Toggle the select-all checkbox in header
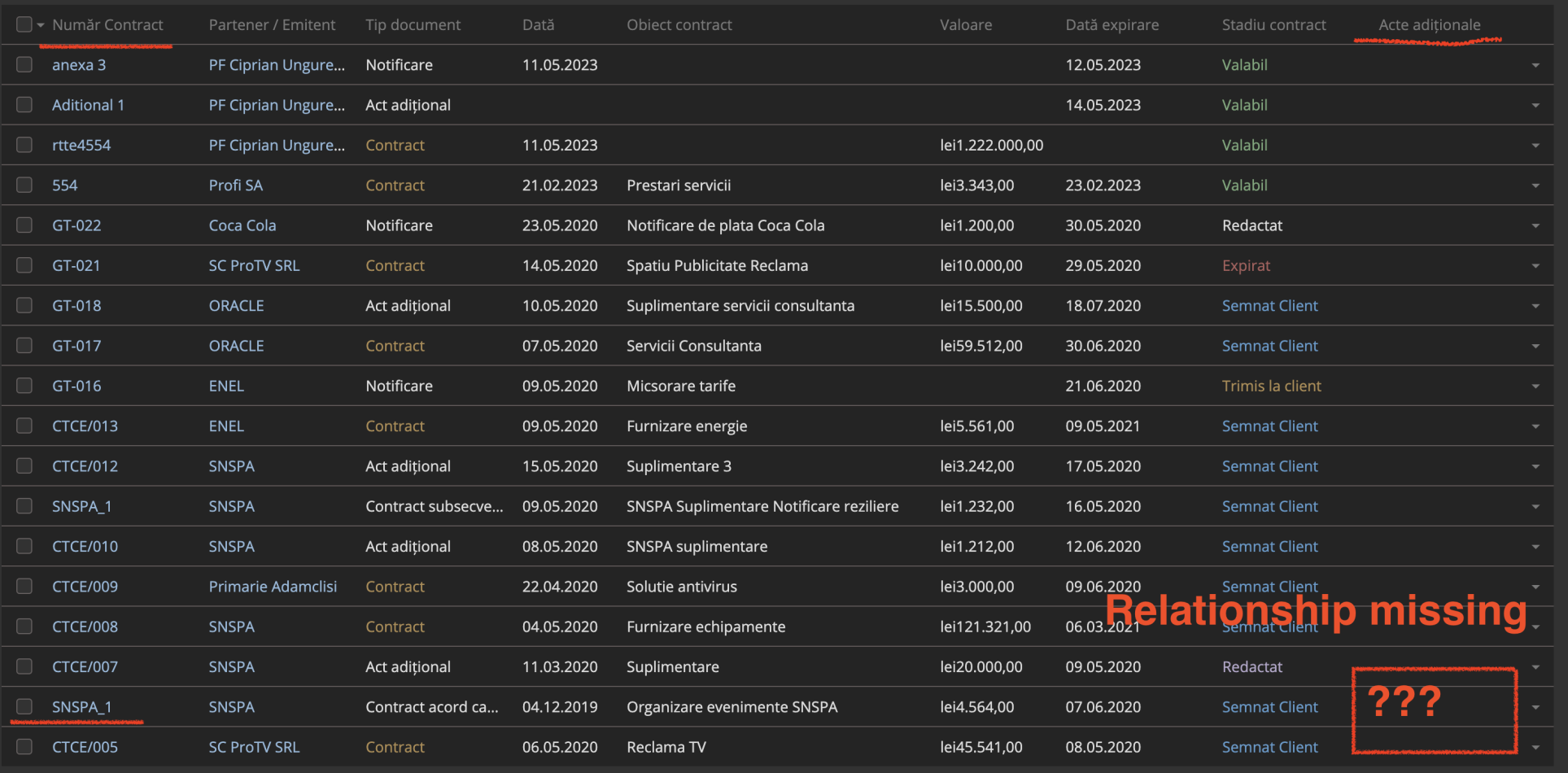1568x773 pixels. [x=24, y=24]
